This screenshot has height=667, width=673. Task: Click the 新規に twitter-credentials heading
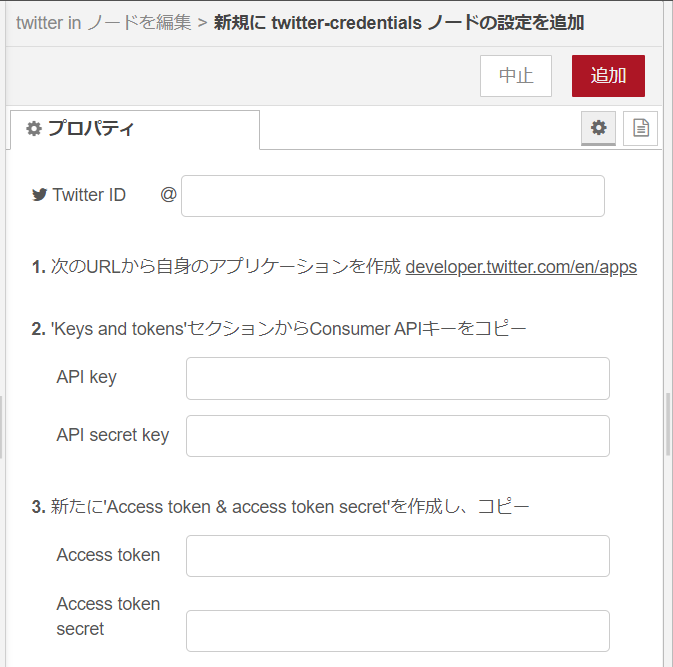(x=399, y=23)
